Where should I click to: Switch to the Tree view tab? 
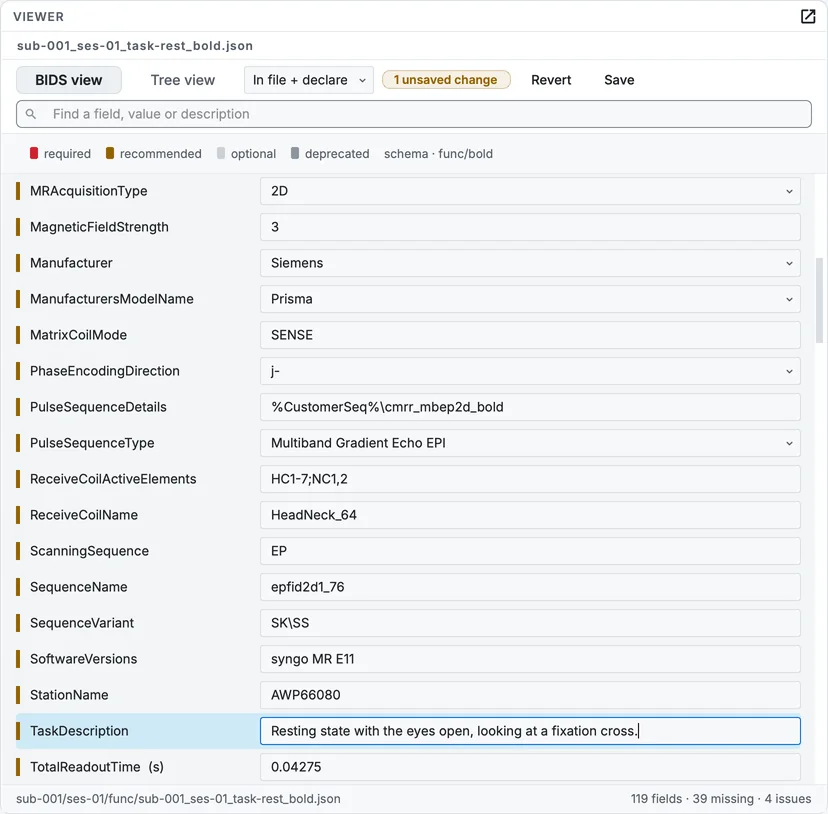[x=183, y=80]
